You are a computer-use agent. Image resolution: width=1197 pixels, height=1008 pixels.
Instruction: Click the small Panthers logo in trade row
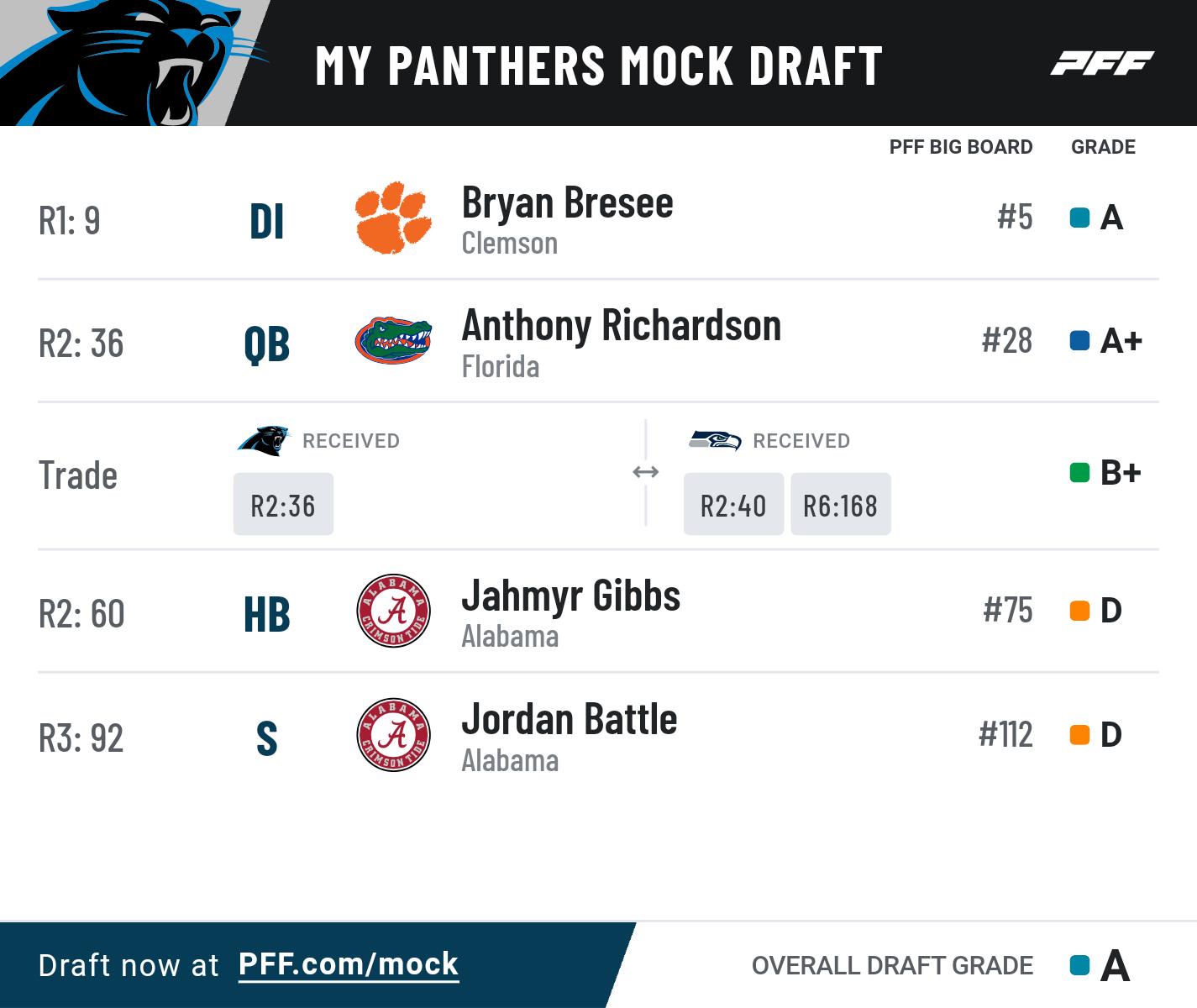(263, 440)
